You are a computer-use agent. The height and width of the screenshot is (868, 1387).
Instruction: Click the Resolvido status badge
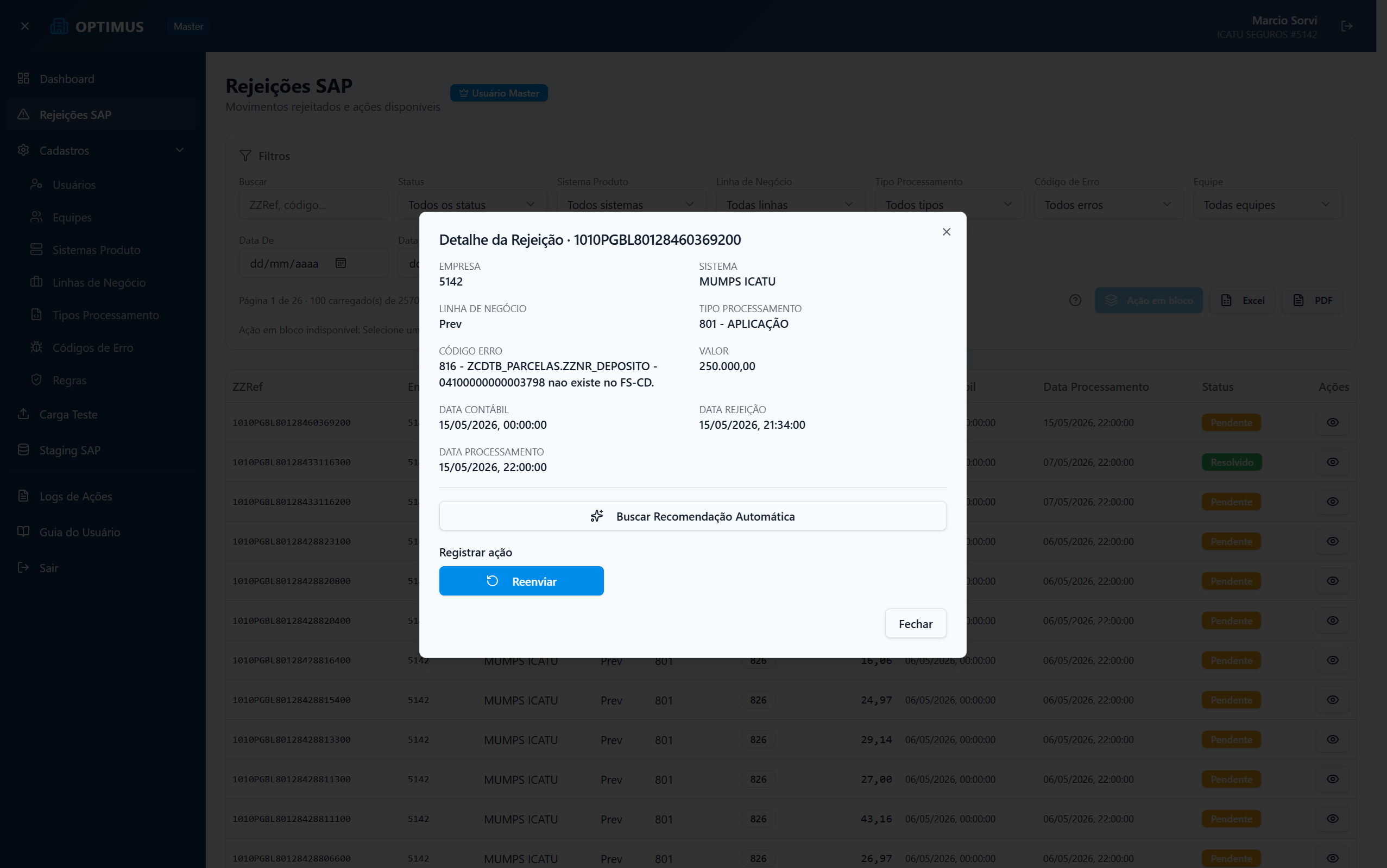coord(1232,462)
